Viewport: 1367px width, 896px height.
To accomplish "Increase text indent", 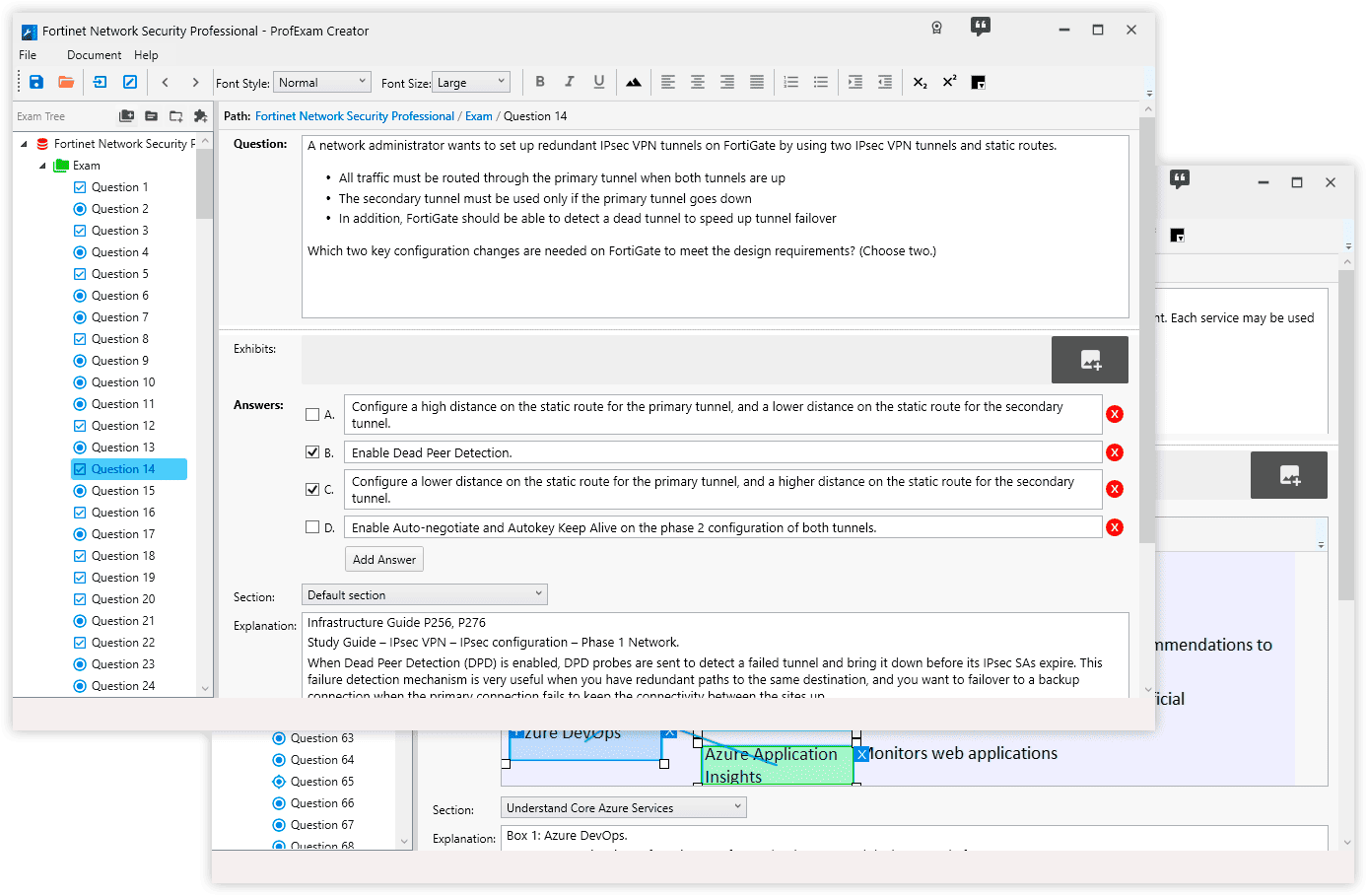I will pos(855,82).
